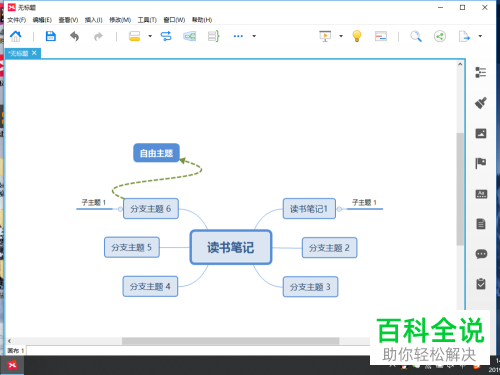Open the theme styles panel in sidebar
500x375 pixels.
coord(481,194)
